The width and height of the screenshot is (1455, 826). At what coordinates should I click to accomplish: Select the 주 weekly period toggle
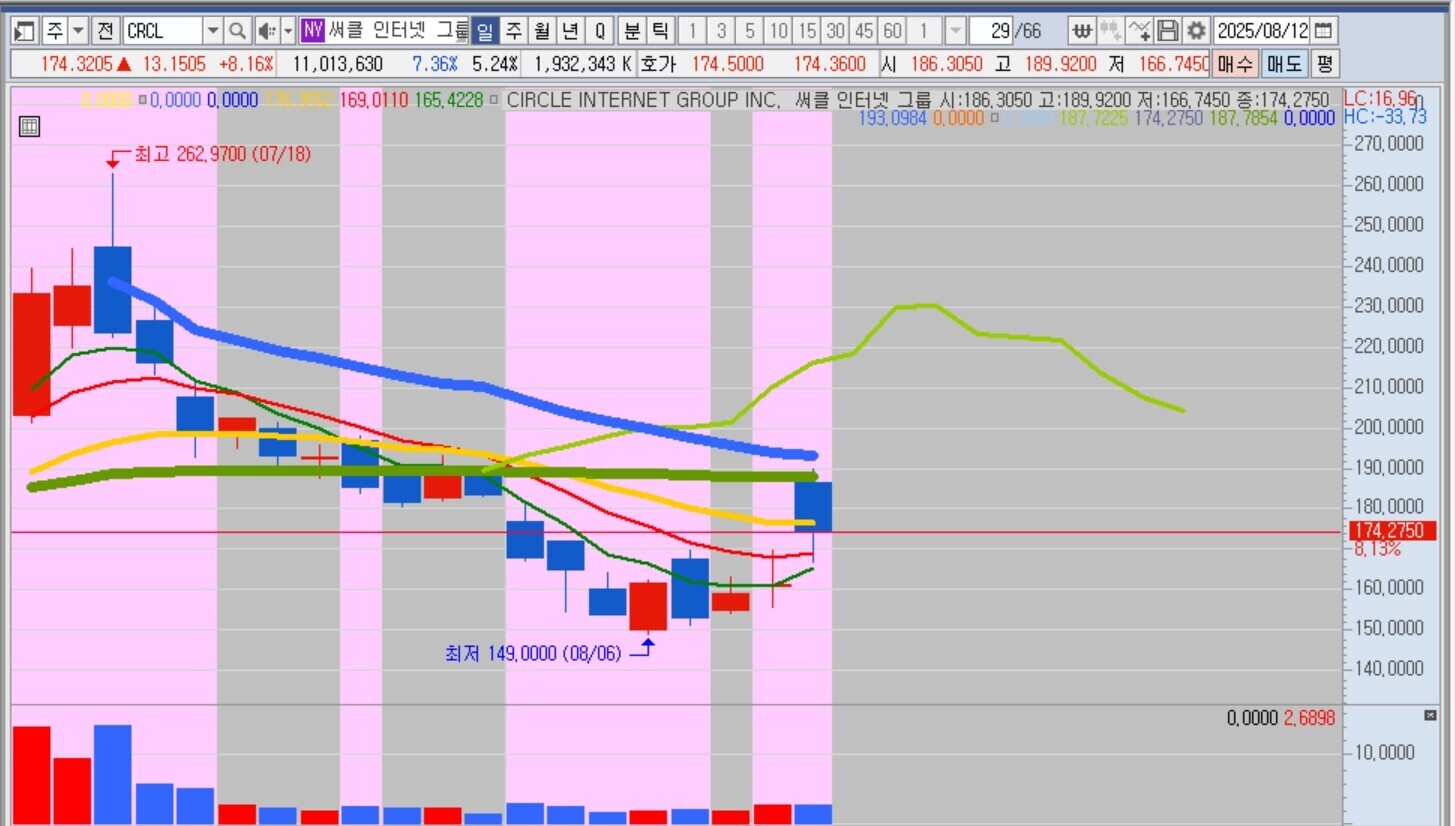point(513,31)
